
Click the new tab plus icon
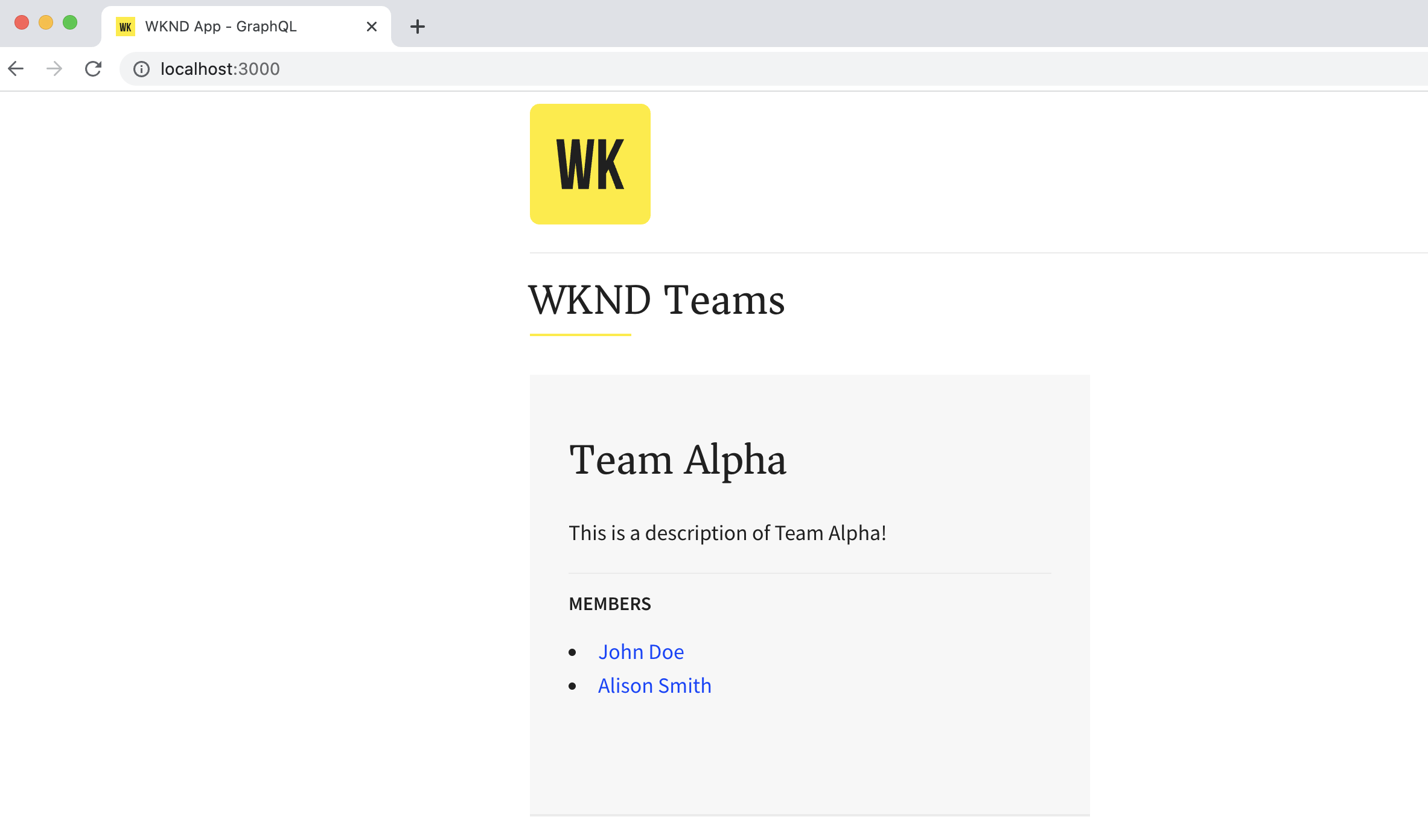[418, 26]
